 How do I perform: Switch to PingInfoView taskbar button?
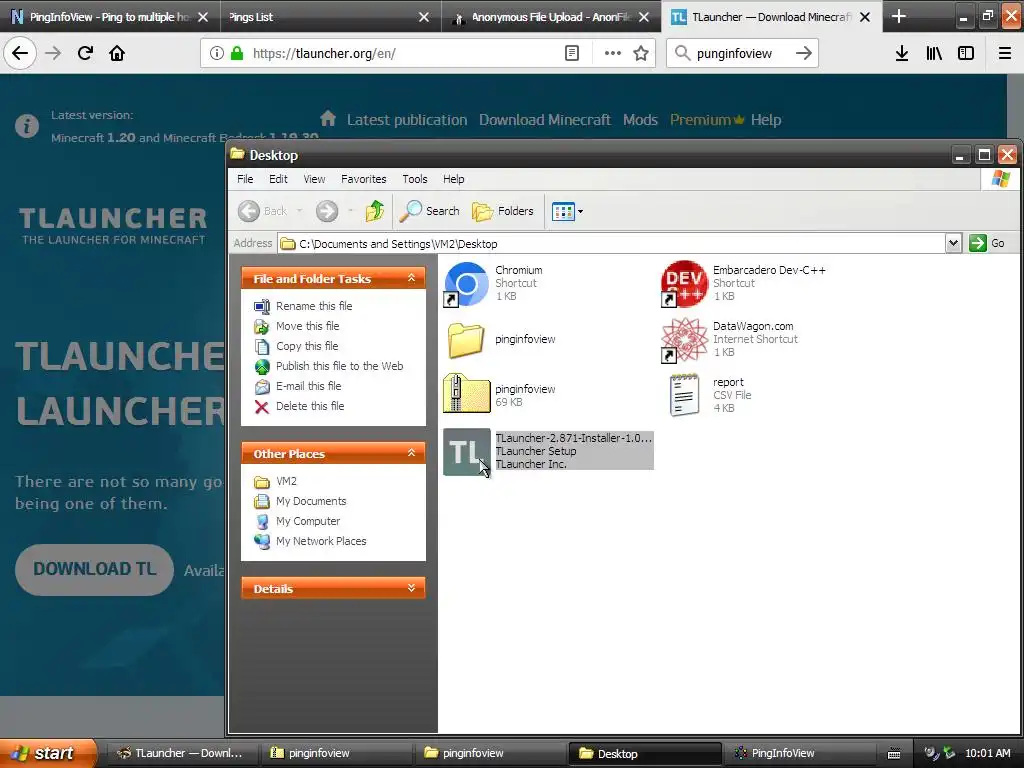click(x=801, y=753)
